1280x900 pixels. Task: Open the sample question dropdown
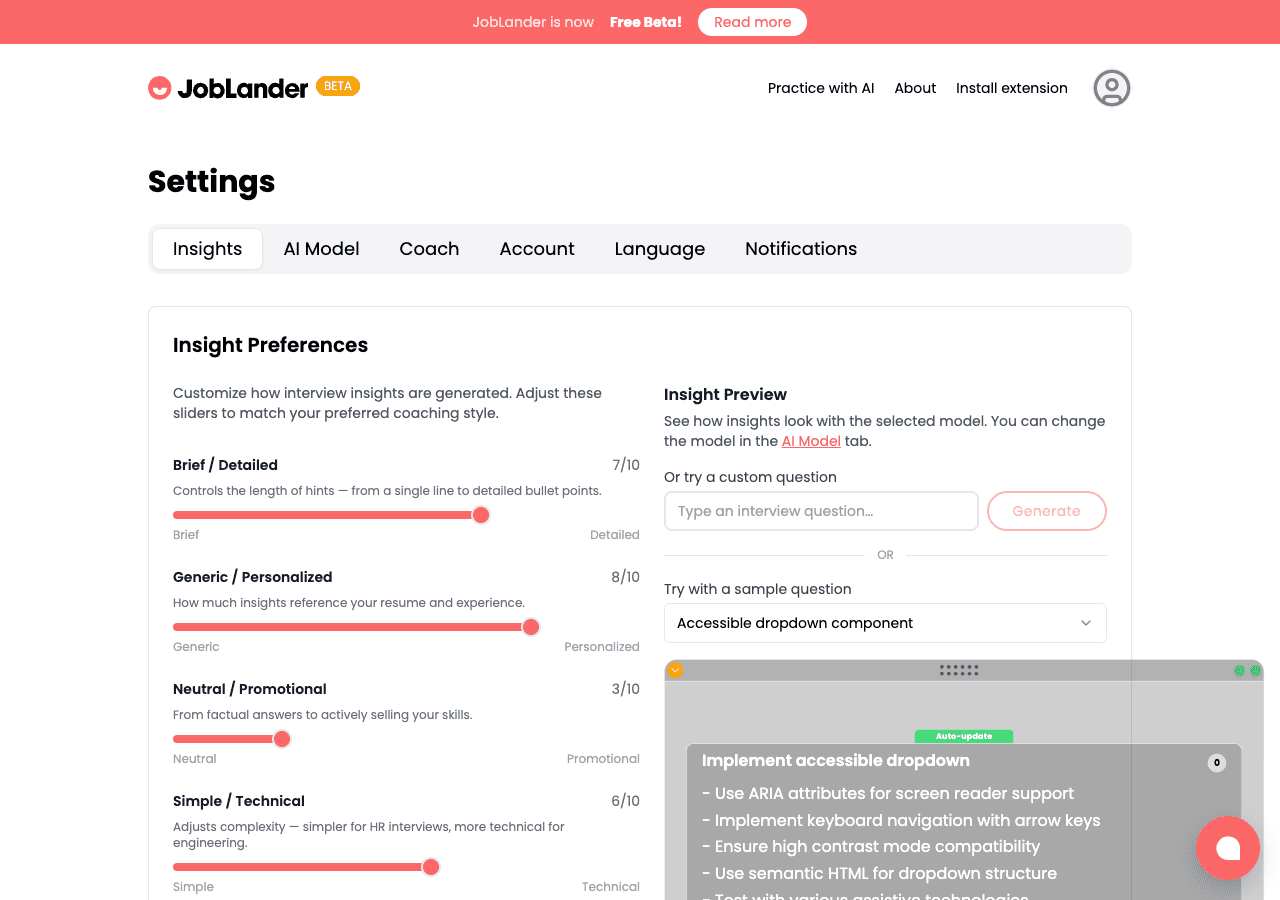click(x=885, y=623)
